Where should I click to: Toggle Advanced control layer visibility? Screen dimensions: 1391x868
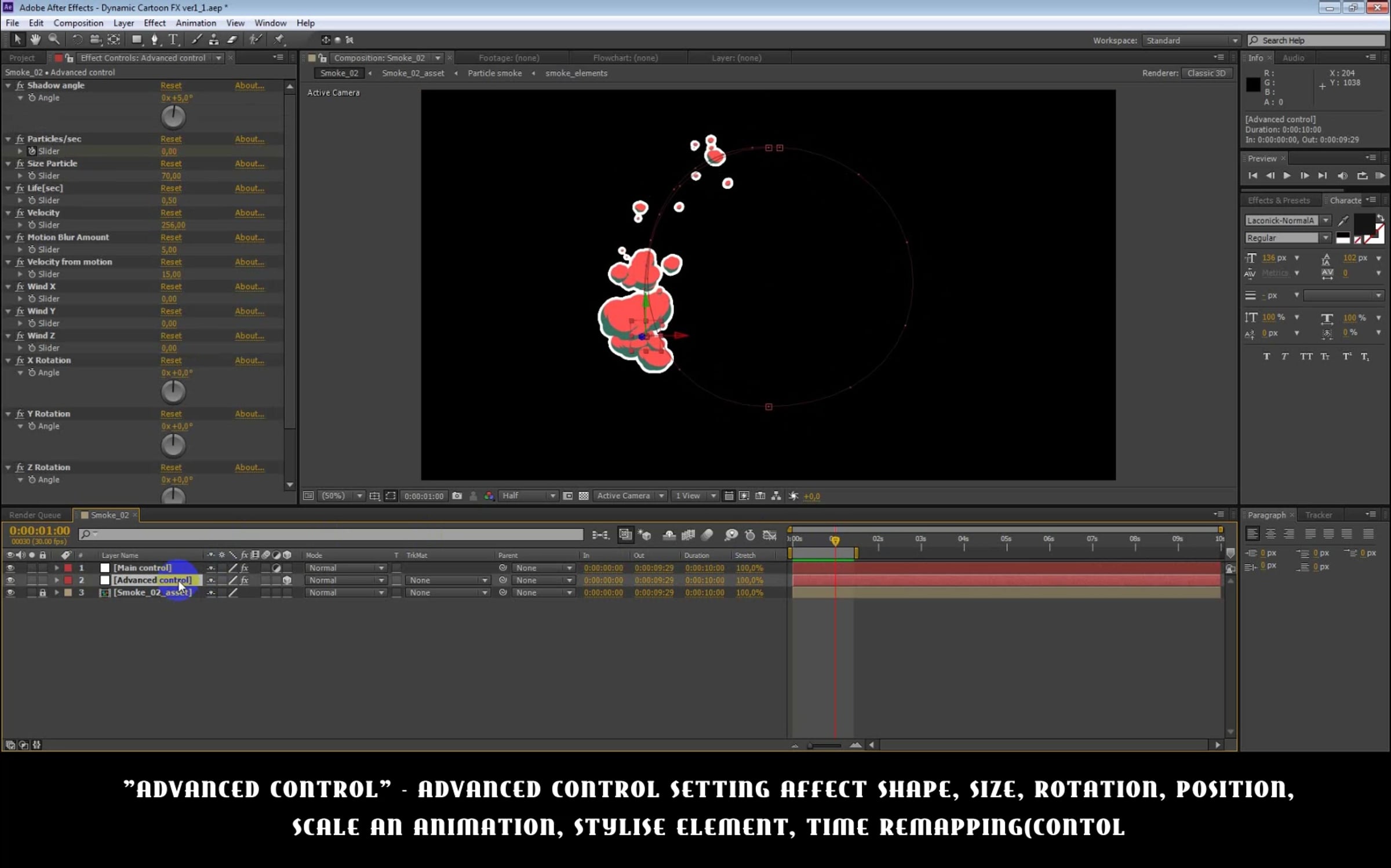click(x=10, y=580)
